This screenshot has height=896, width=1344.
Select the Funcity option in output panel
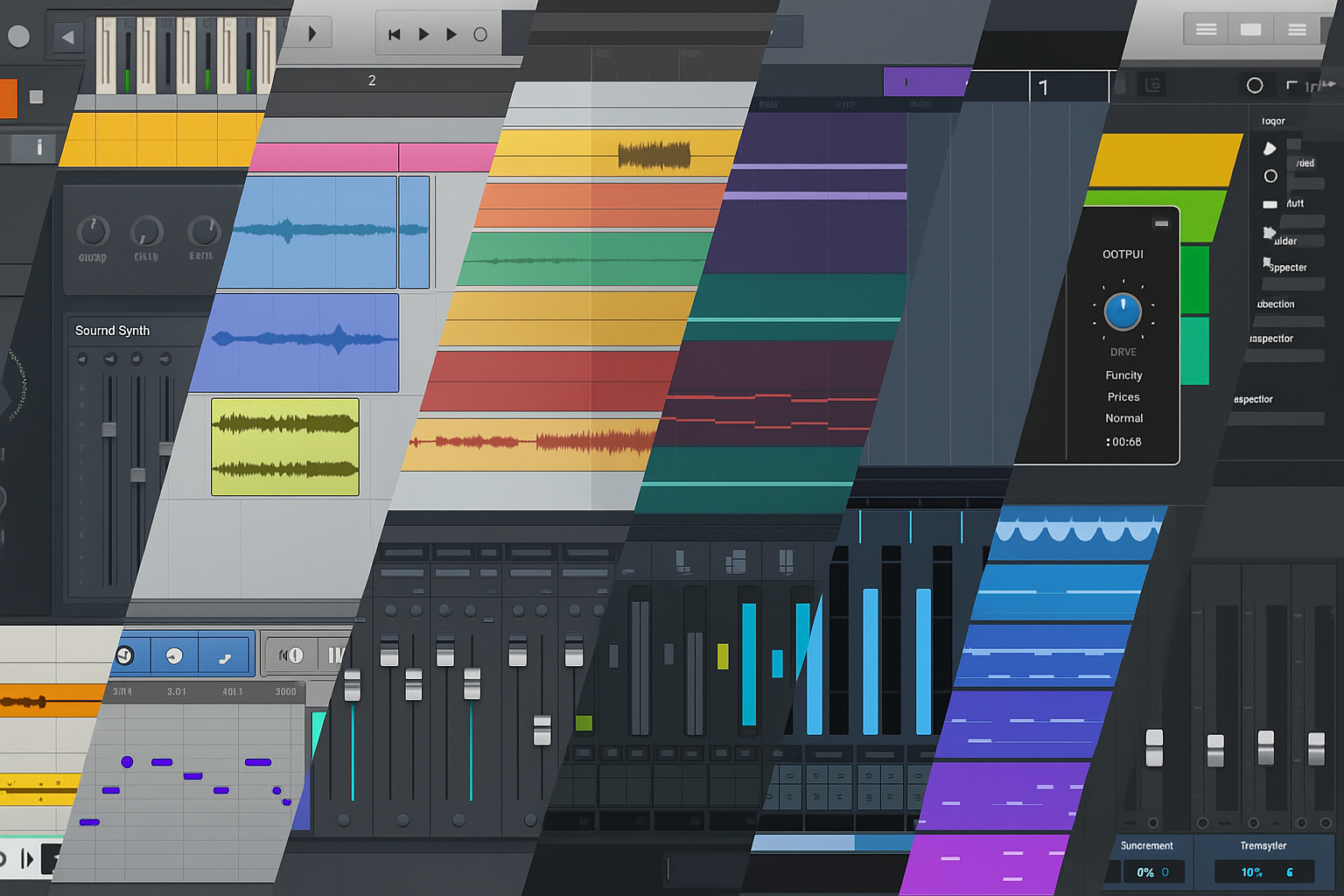point(1123,375)
